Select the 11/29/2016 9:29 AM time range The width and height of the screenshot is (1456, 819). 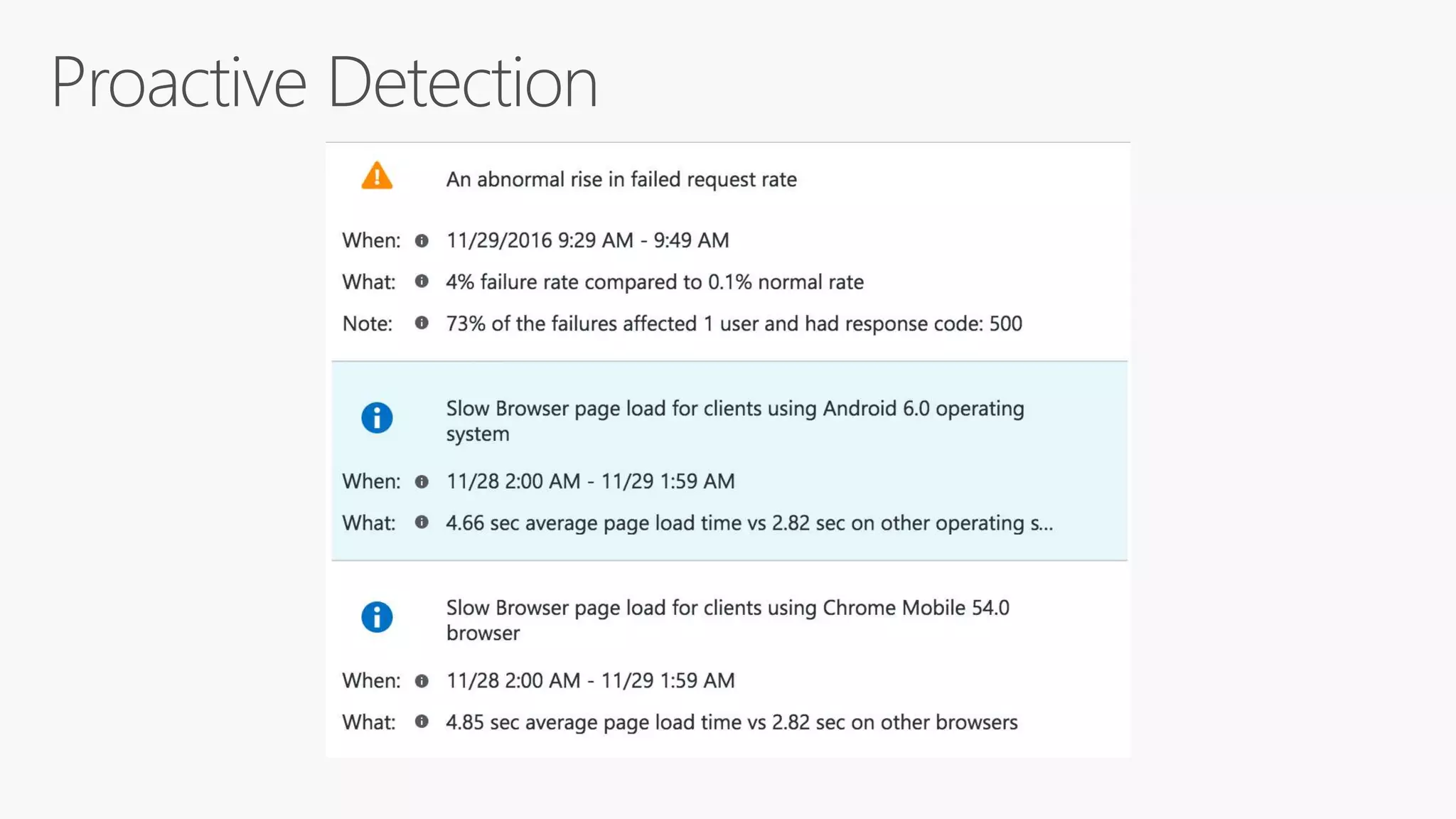(x=587, y=240)
